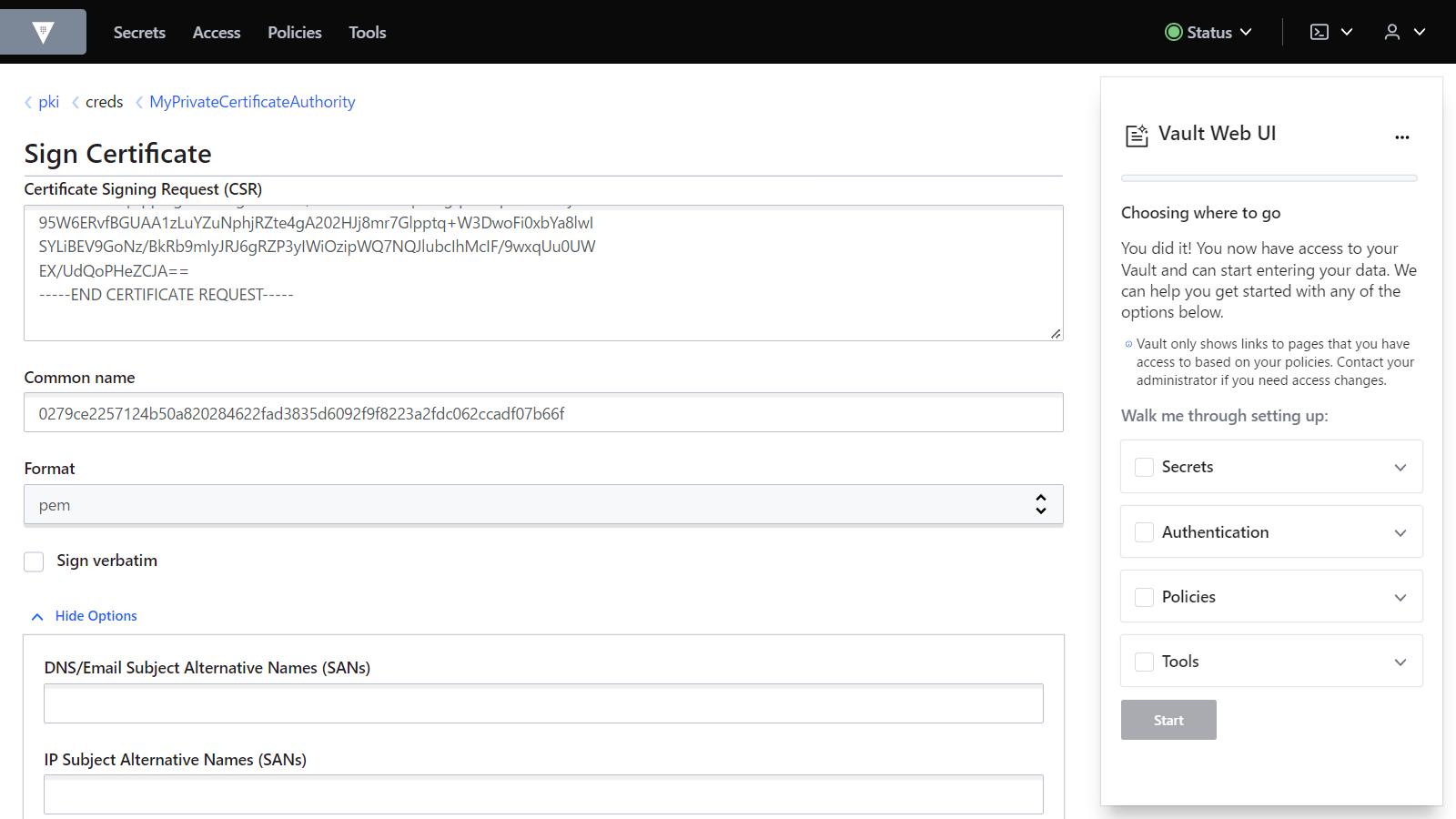Tick the Authentication walkthrough checkbox

click(1144, 532)
